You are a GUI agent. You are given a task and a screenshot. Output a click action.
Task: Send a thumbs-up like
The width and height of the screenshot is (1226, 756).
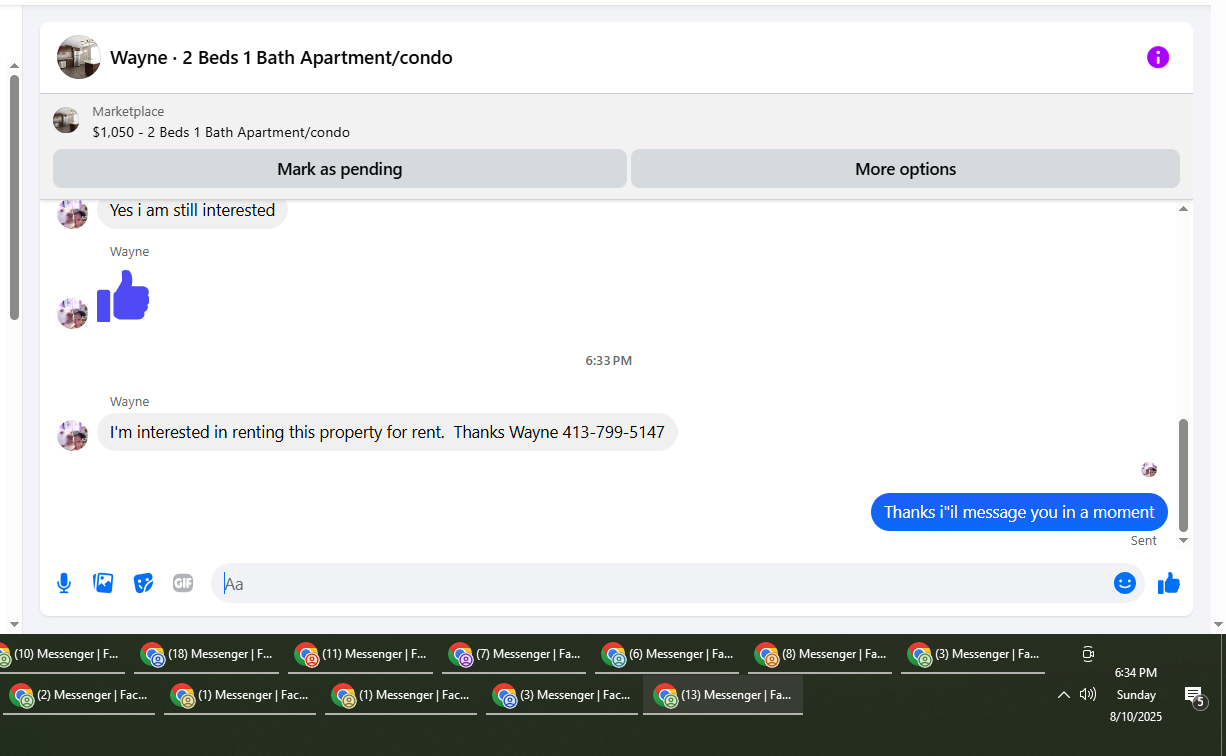click(x=1169, y=583)
